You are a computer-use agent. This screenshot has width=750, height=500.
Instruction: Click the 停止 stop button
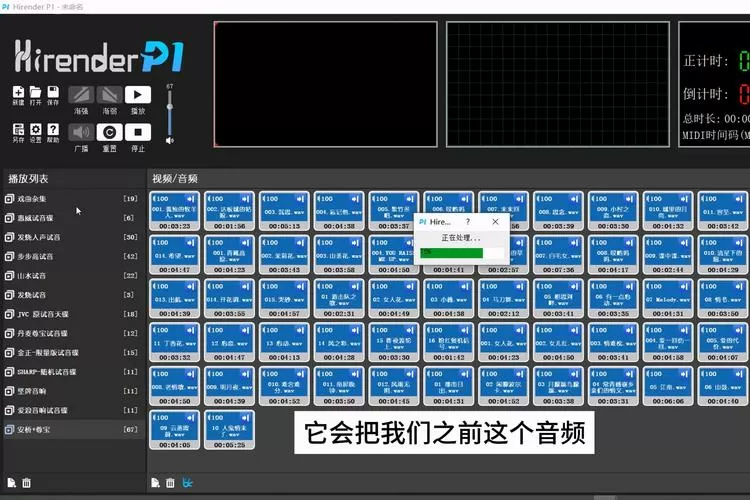pyautogui.click(x=138, y=132)
